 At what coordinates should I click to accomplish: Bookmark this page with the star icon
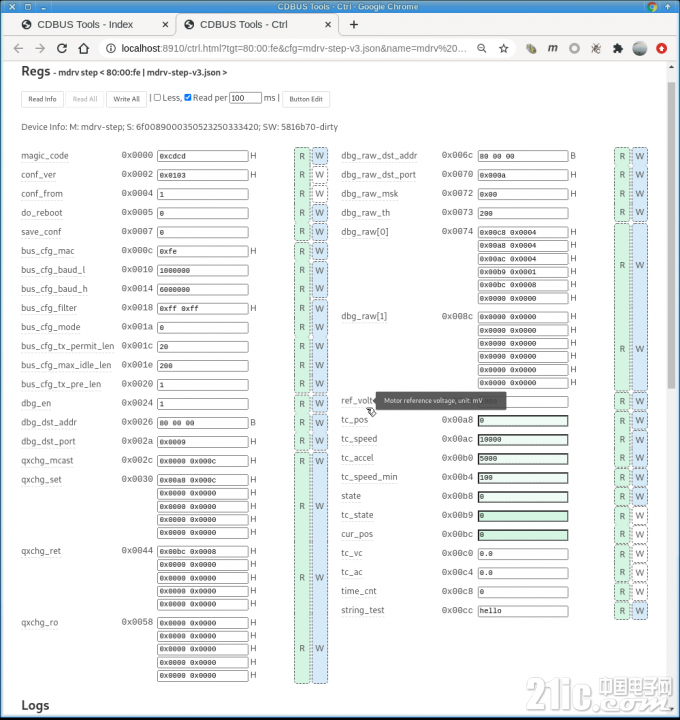pos(504,48)
